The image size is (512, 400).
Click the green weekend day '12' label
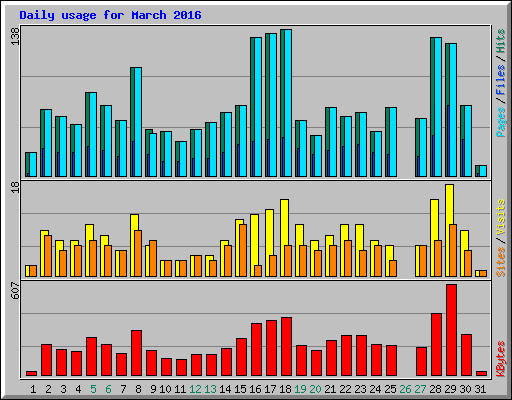coord(195,389)
